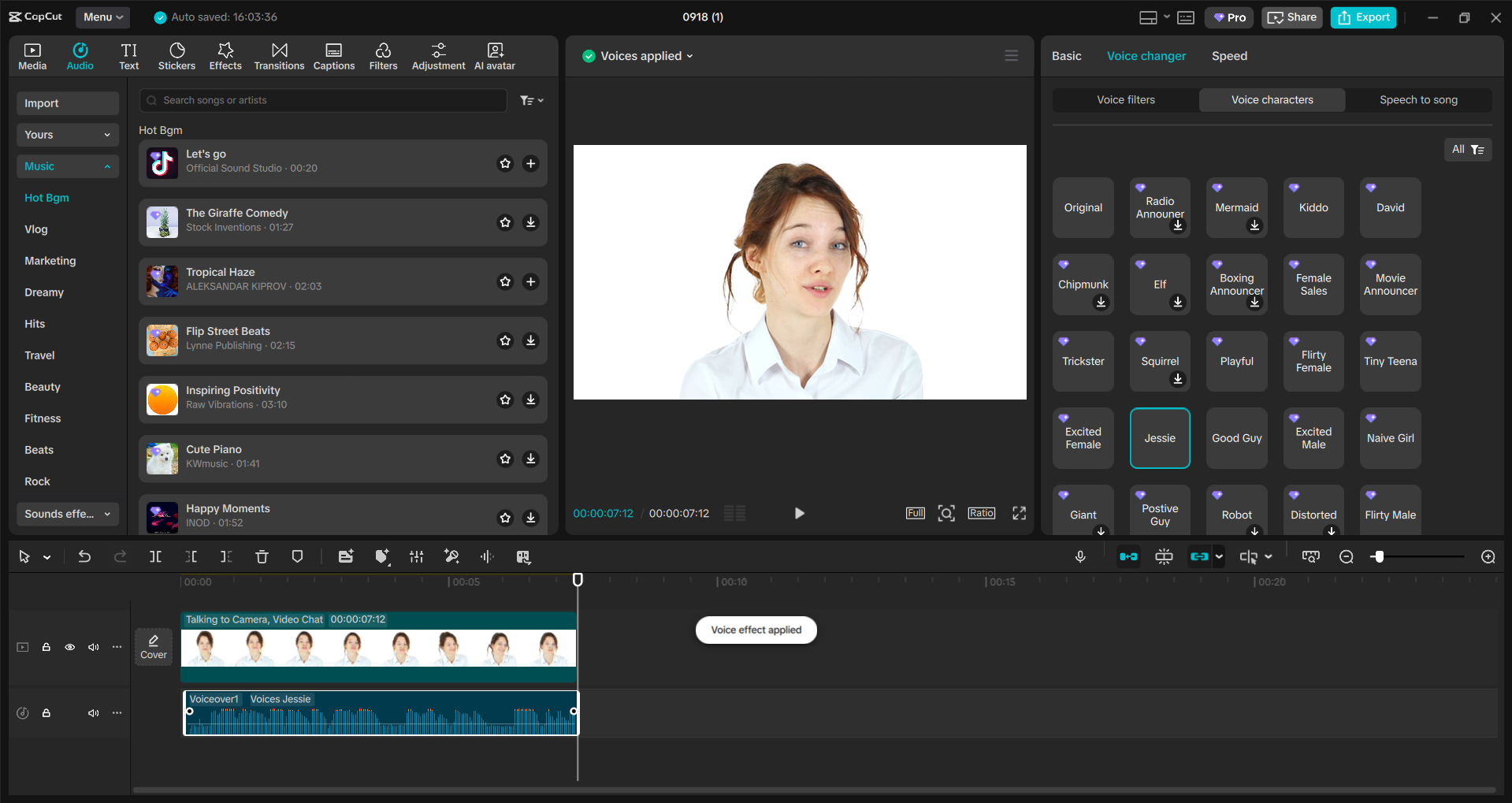This screenshot has height=803, width=1512.
Task: Open the Transitions panel
Action: pos(279,55)
